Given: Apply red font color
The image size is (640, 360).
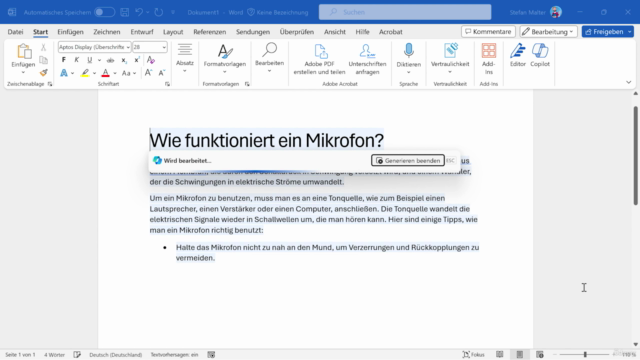Looking at the screenshot, I should pos(105,73).
